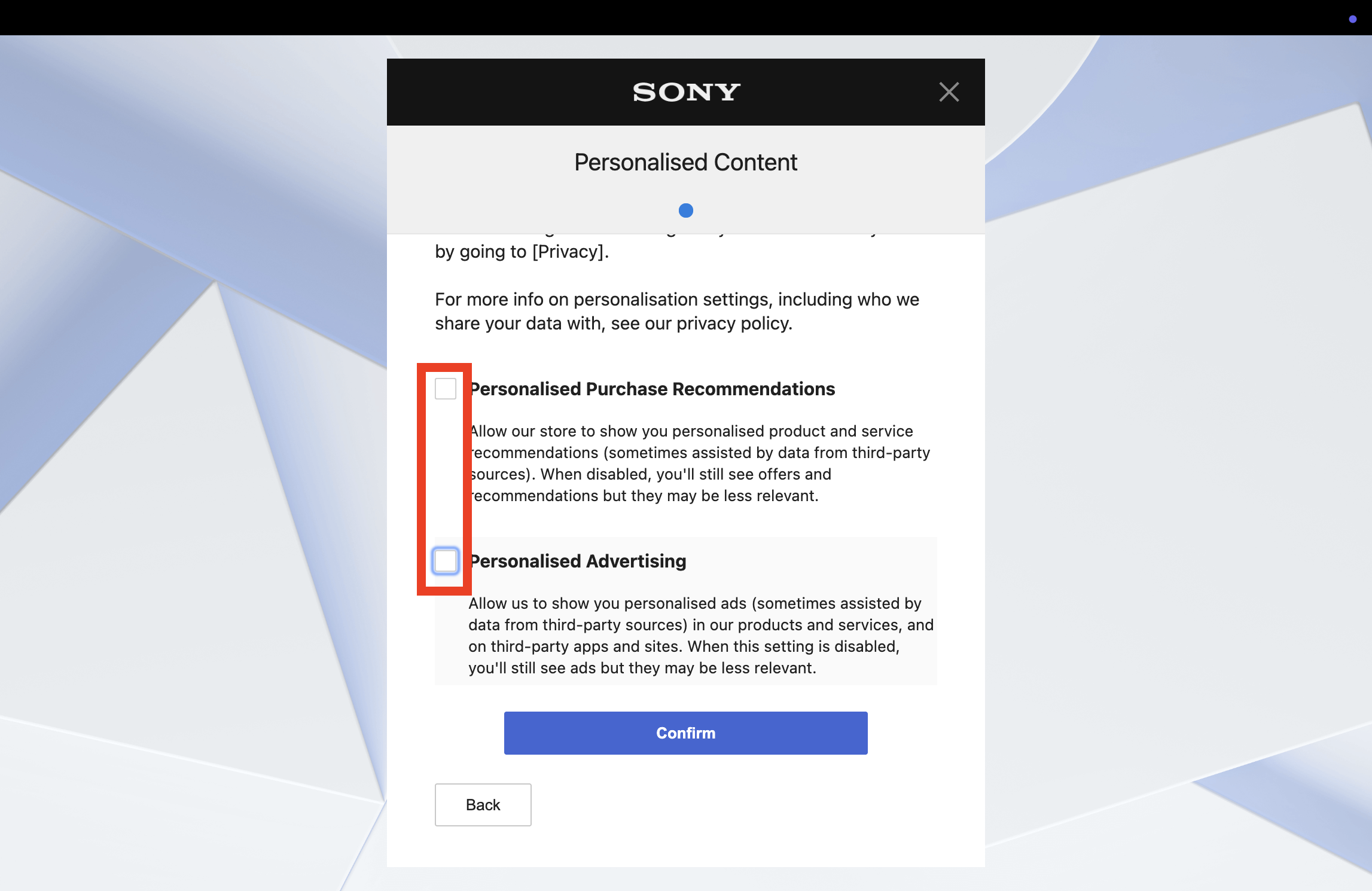The image size is (1372, 891).
Task: Click the Personalised Content title
Action: 686,162
